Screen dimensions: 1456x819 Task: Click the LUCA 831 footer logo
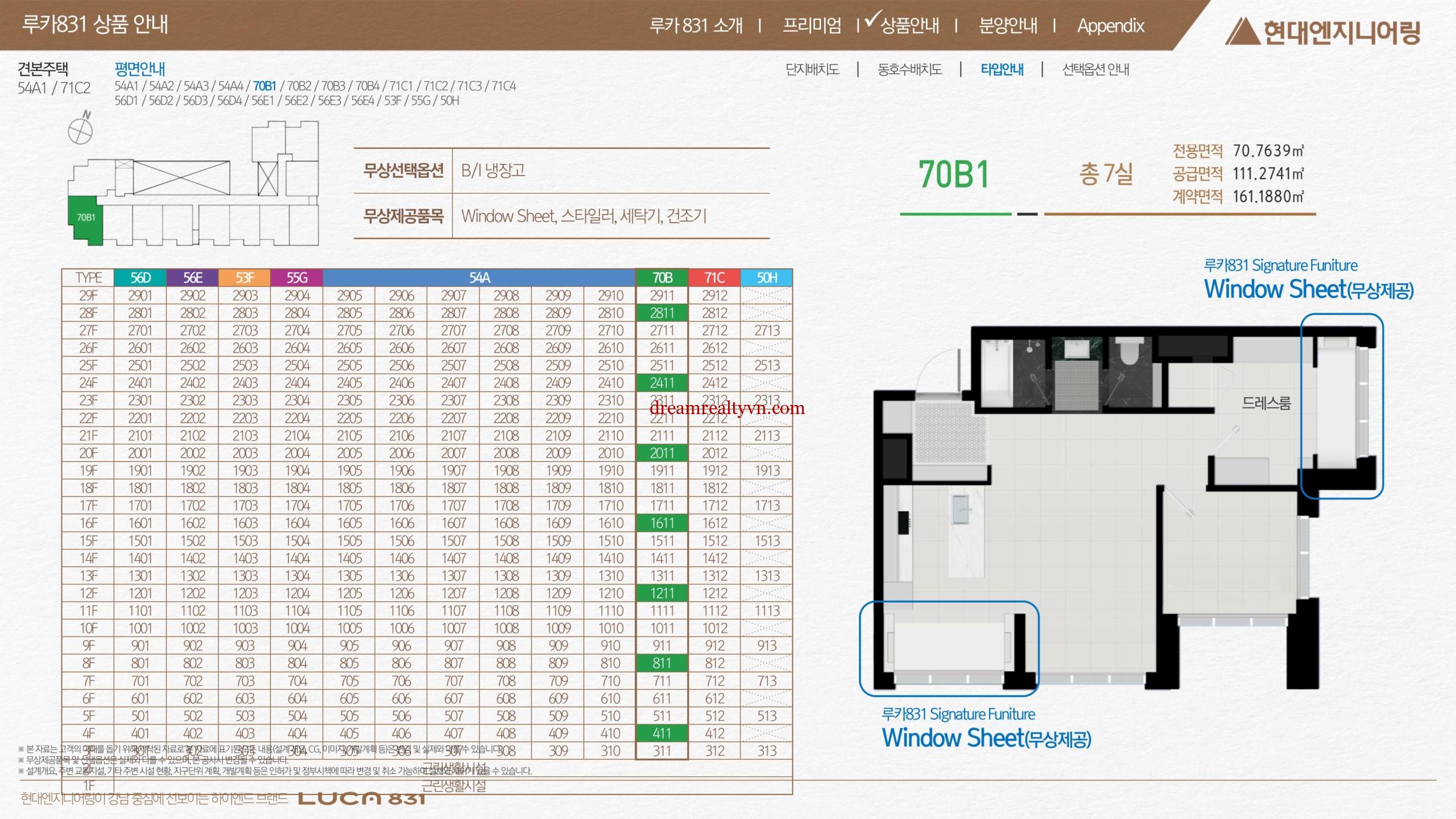pyautogui.click(x=362, y=799)
